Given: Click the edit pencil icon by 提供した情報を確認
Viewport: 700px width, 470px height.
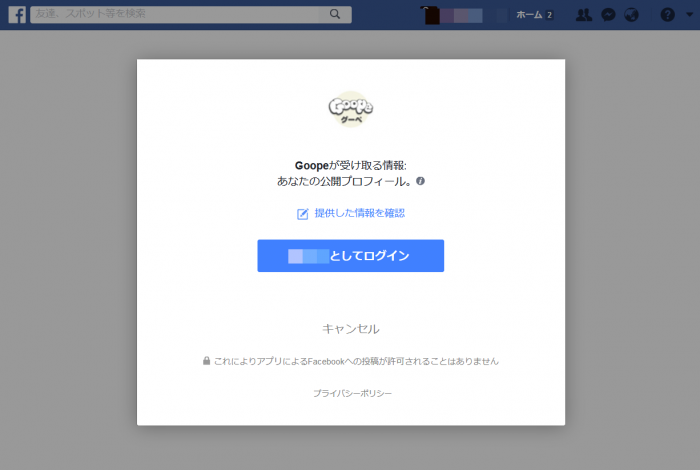Looking at the screenshot, I should [x=303, y=214].
